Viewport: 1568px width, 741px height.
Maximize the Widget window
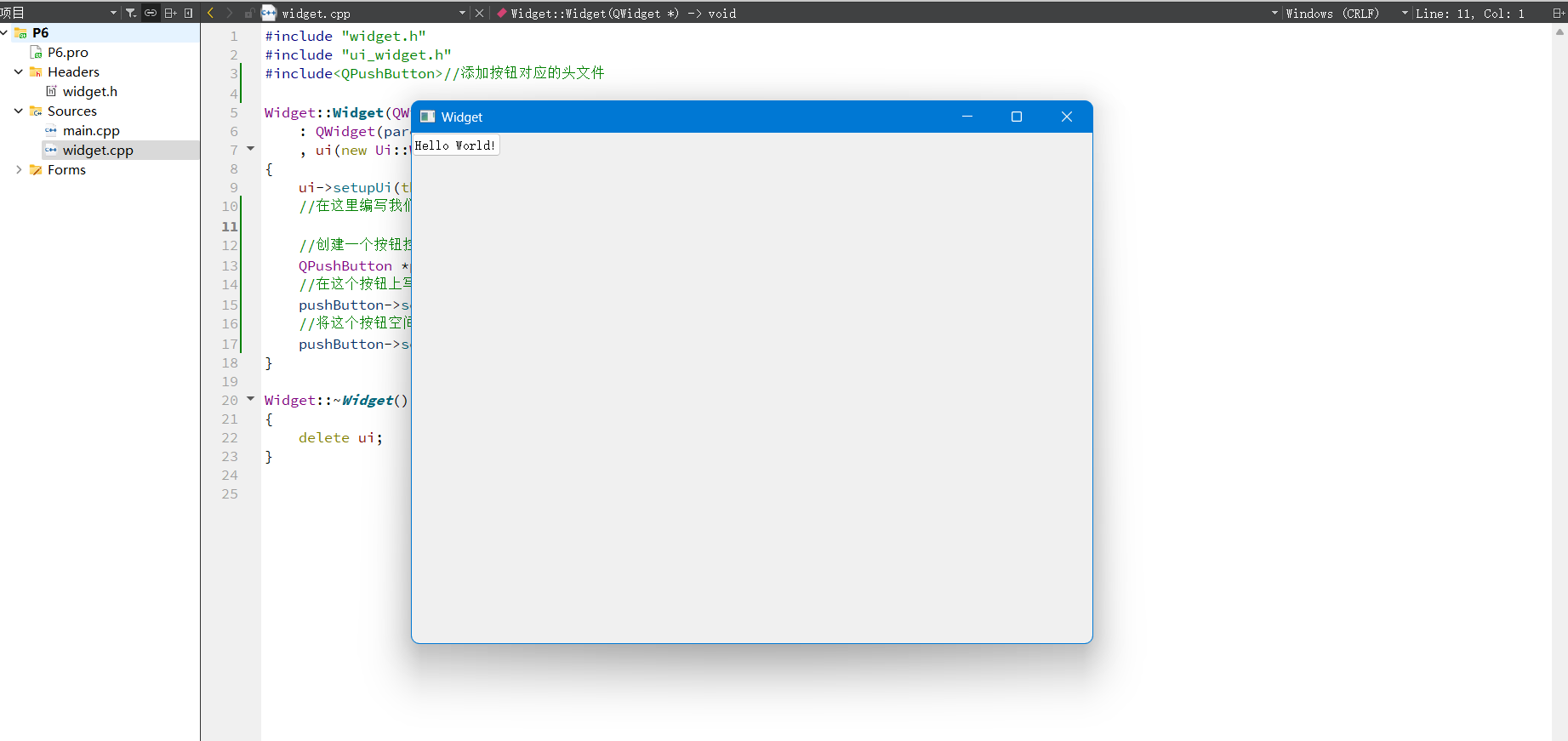point(1017,117)
